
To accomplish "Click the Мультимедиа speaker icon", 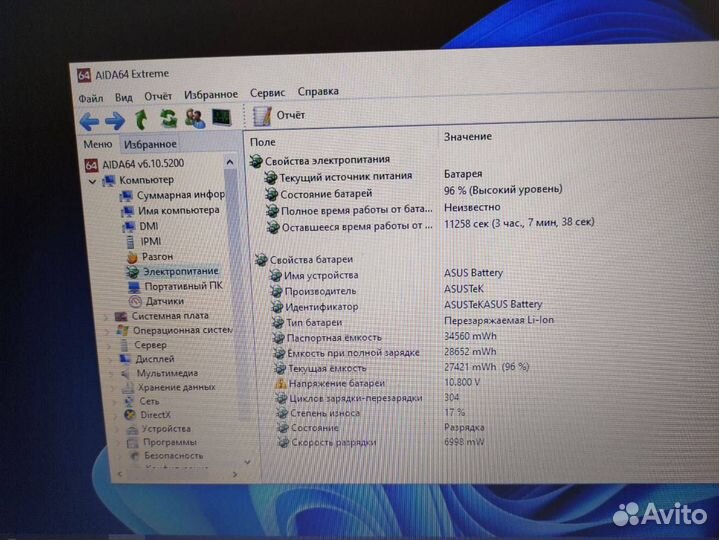I will [127, 374].
